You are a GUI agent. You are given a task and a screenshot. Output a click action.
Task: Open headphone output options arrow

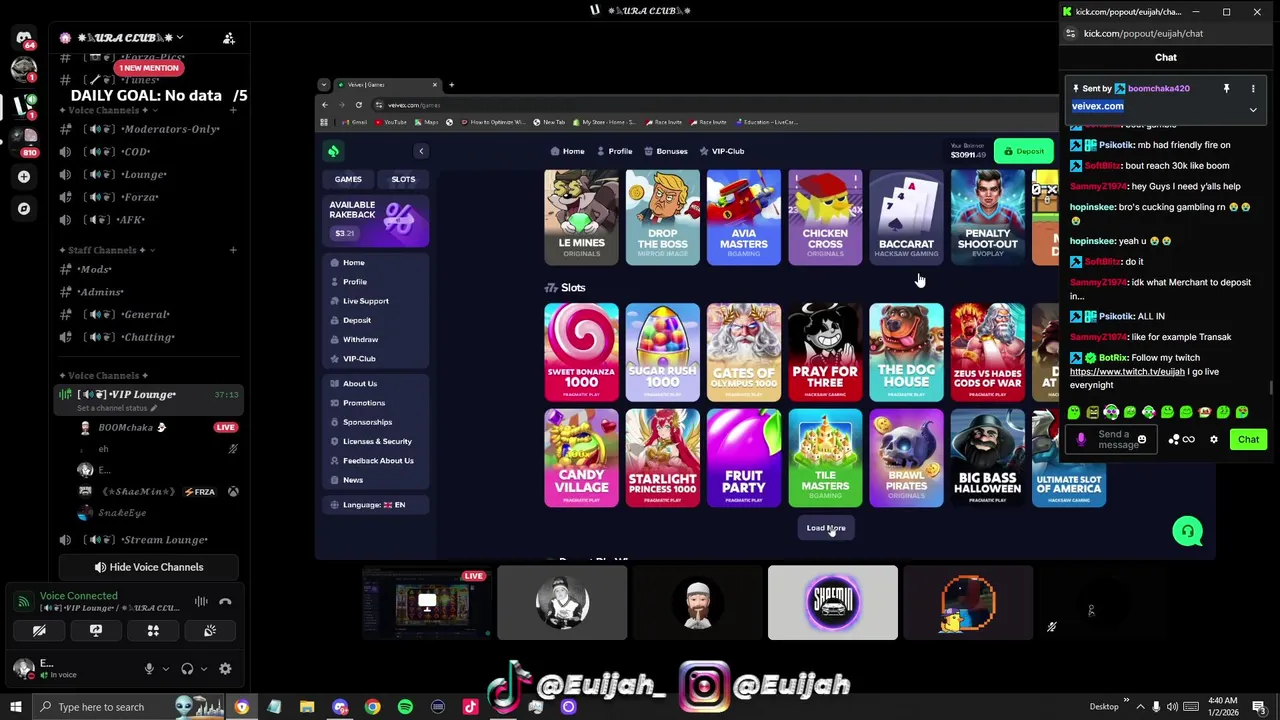click(203, 669)
